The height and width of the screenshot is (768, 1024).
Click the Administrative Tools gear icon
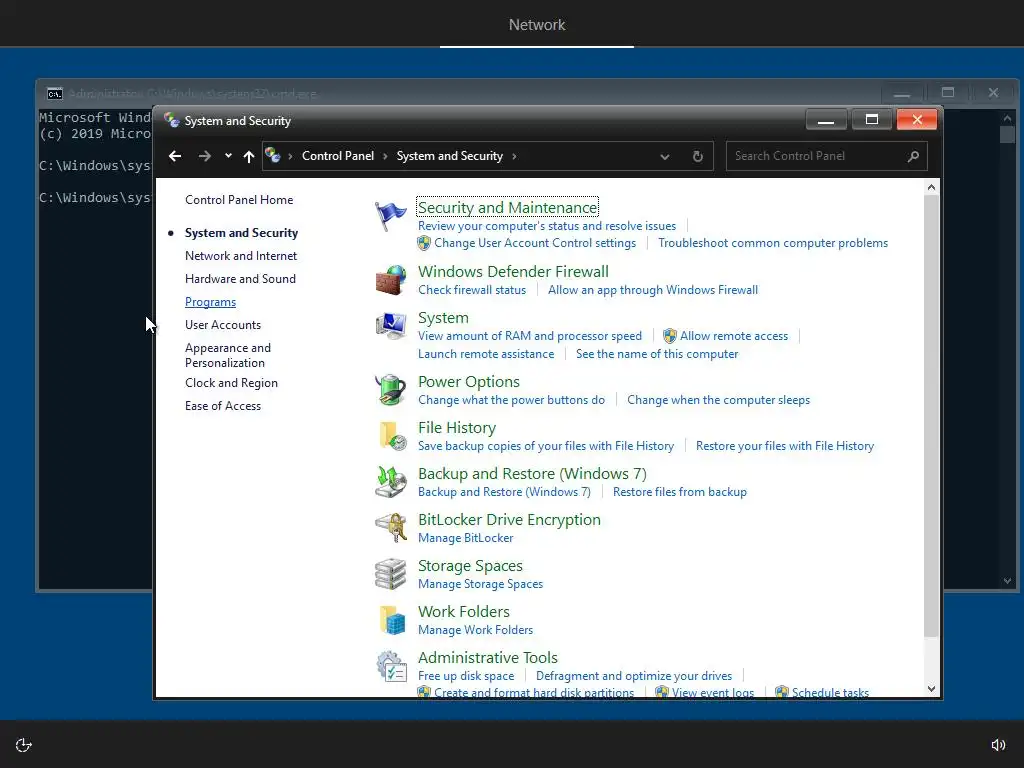tap(391, 666)
